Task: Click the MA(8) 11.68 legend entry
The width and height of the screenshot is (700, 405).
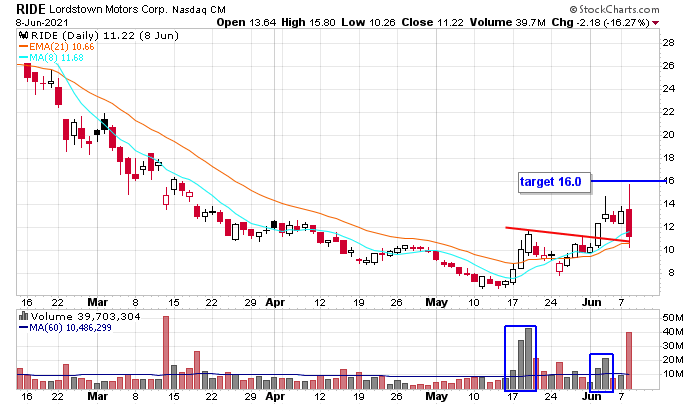Action: (51, 57)
